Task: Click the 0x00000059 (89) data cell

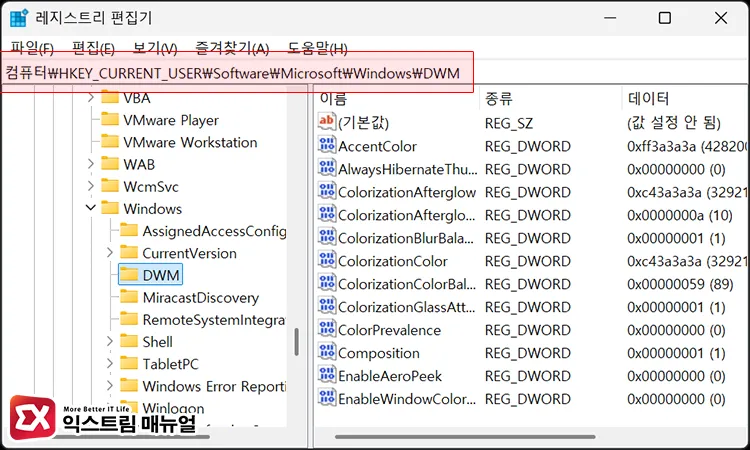Action: pyautogui.click(x=680, y=284)
